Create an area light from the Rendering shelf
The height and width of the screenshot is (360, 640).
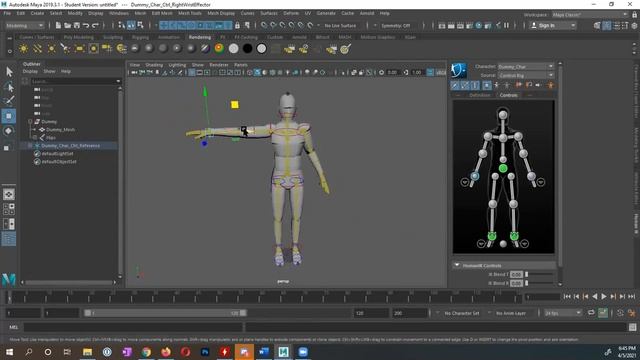(x=79, y=49)
